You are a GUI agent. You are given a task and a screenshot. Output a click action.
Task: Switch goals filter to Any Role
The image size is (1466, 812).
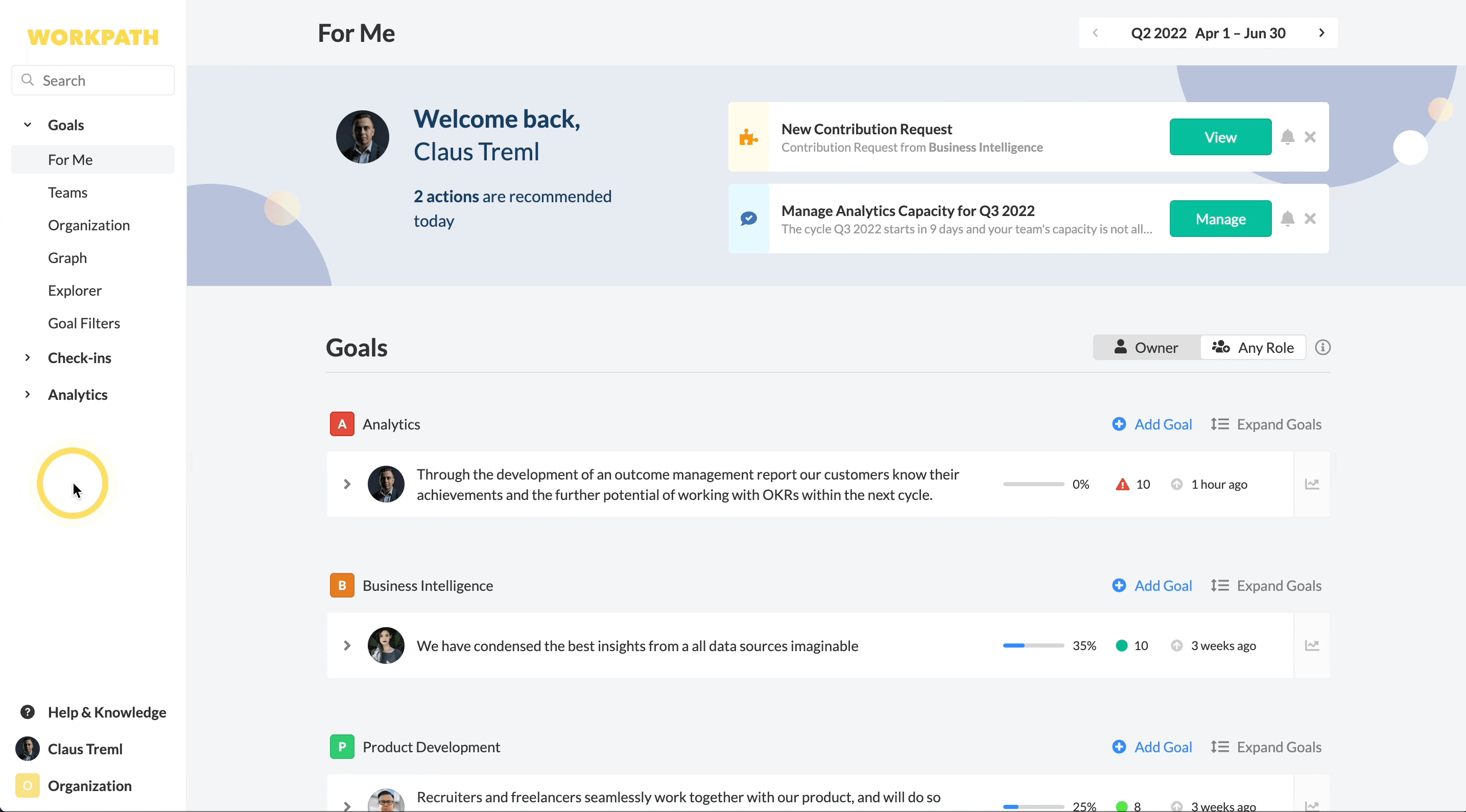1252,347
